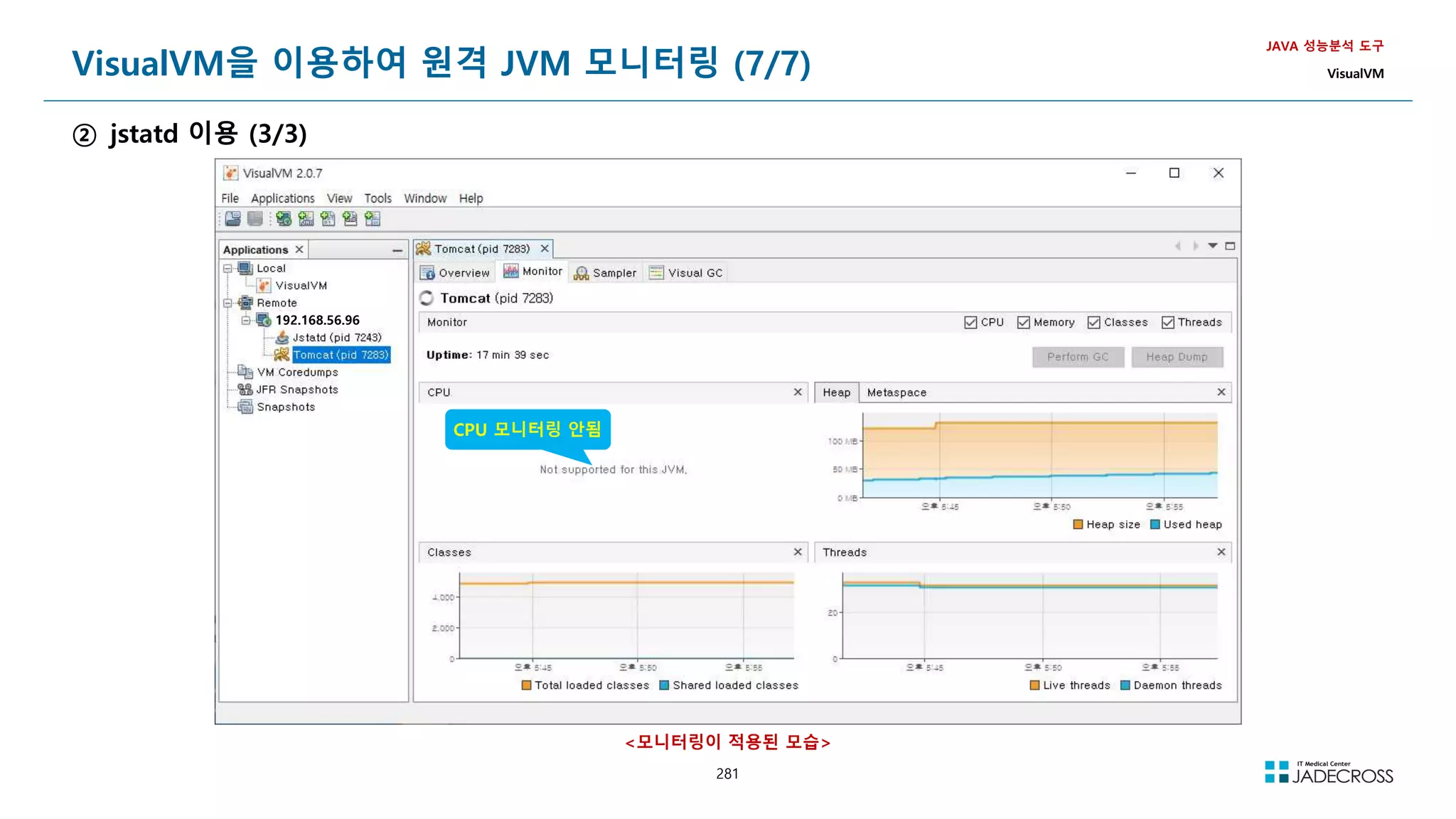Switch to the Overview tab
Screen dimensions: 1456x819
(x=455, y=273)
